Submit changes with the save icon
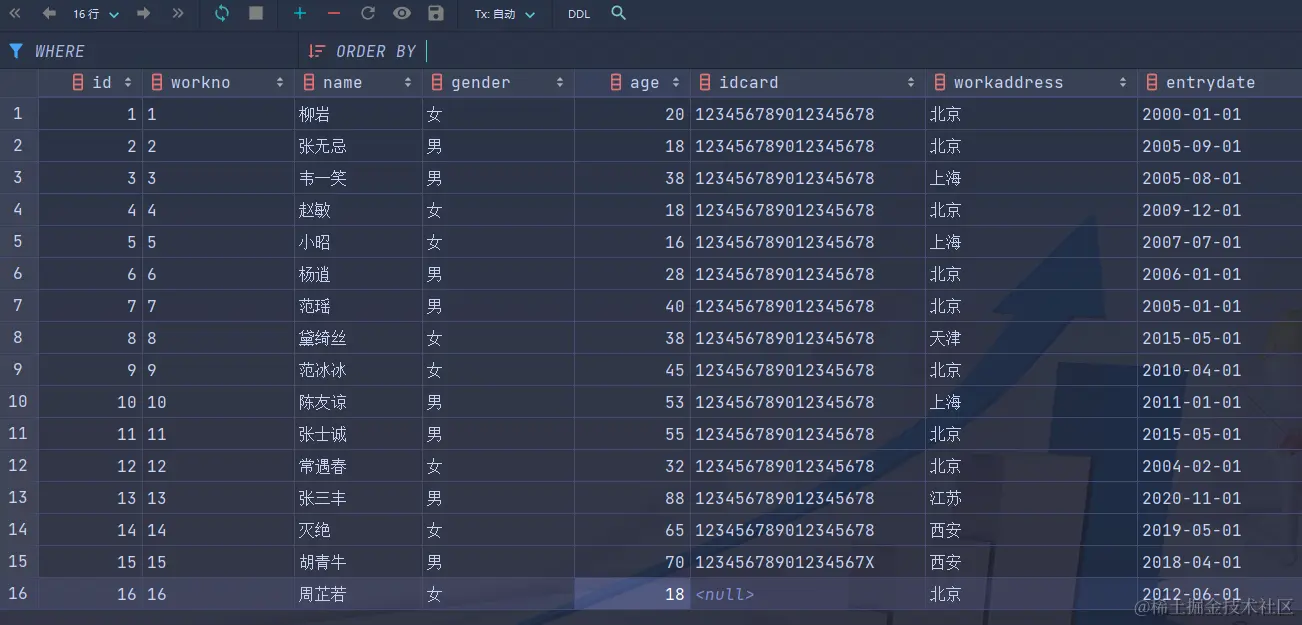The width and height of the screenshot is (1302, 625). click(x=435, y=14)
